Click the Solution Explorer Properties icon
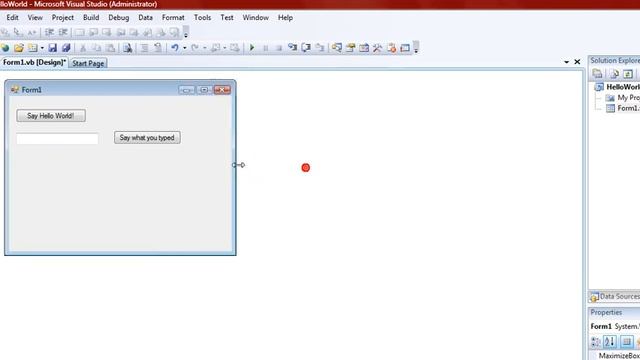 pos(597,74)
